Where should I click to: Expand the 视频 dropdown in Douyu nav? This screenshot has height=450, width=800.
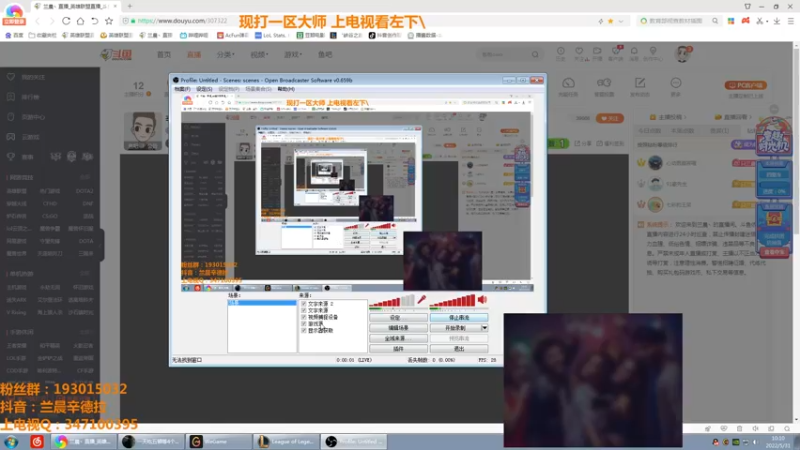[x=259, y=55]
